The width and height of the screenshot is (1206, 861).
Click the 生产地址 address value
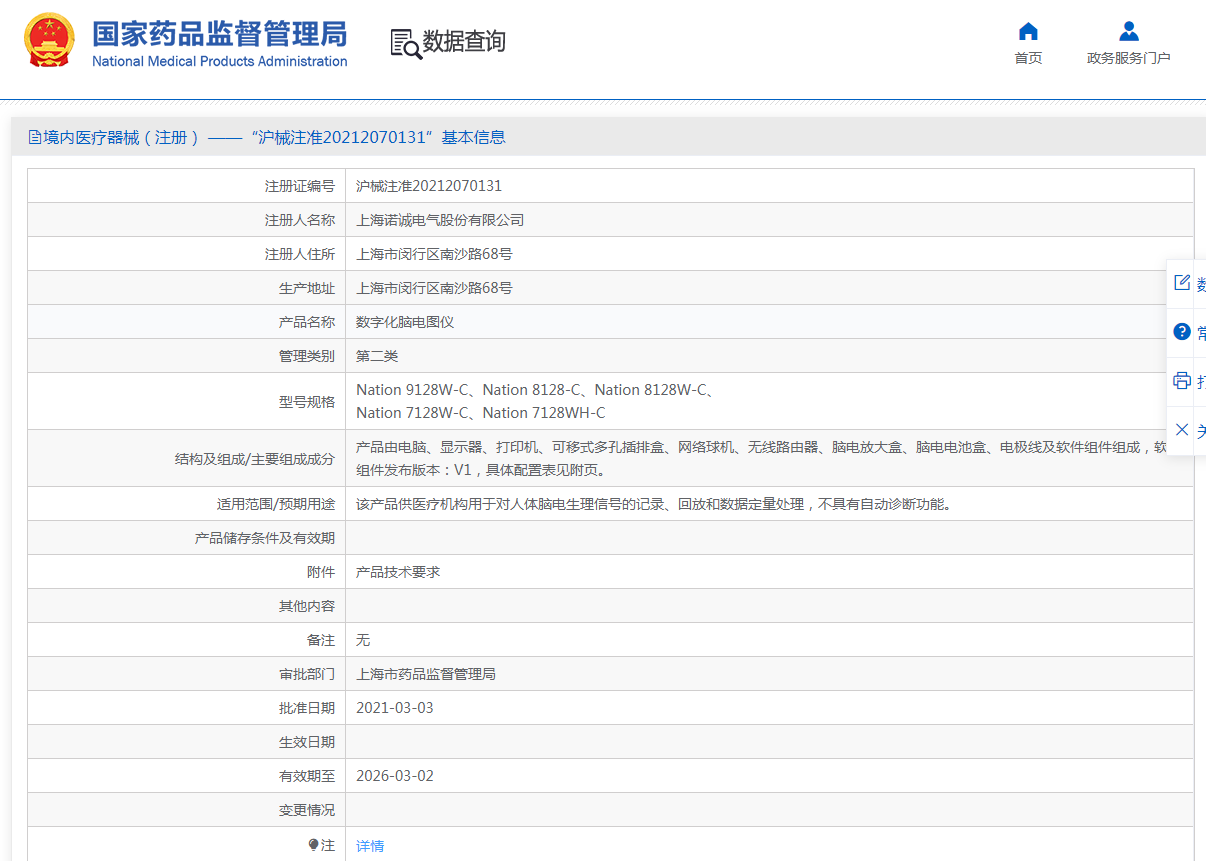coord(434,288)
